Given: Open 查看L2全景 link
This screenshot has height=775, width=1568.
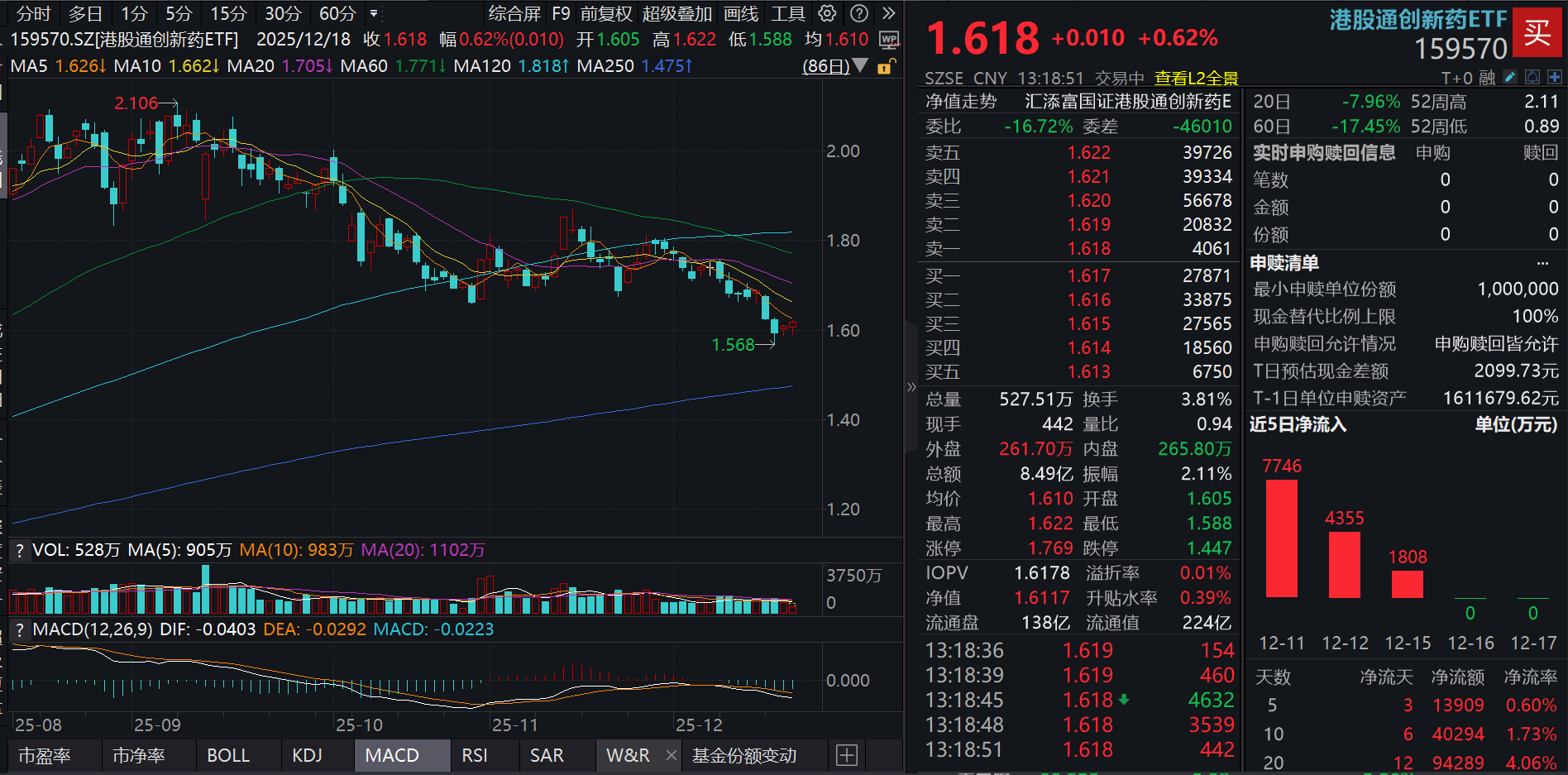Looking at the screenshot, I should 1196,78.
